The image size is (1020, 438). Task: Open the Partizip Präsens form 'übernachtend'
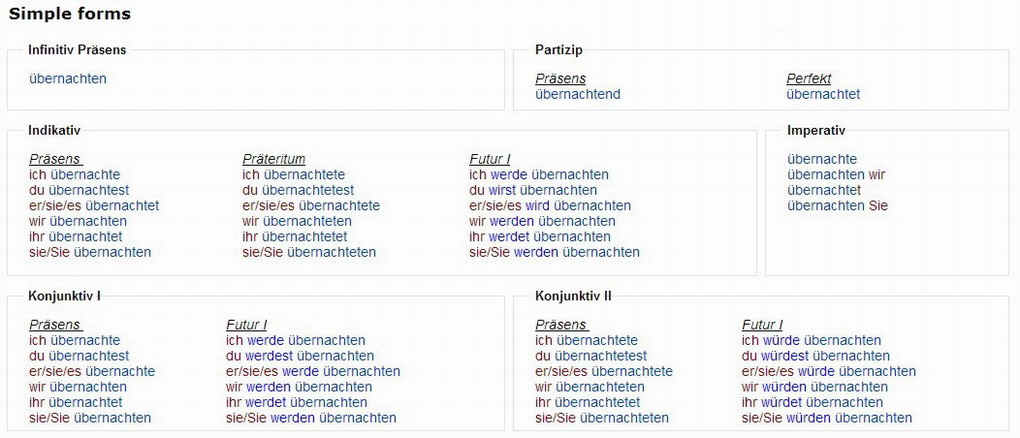click(x=578, y=94)
